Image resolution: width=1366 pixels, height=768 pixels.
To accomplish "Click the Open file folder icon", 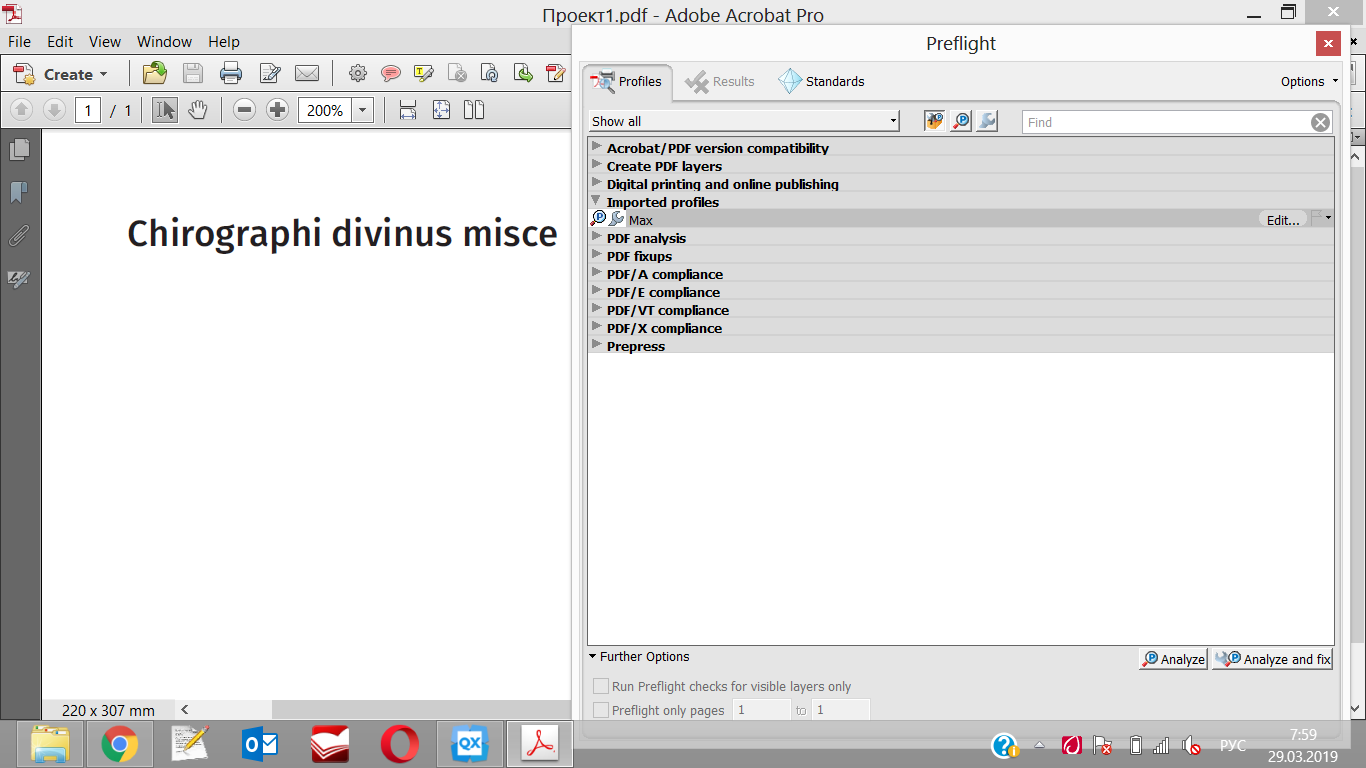I will [x=155, y=73].
